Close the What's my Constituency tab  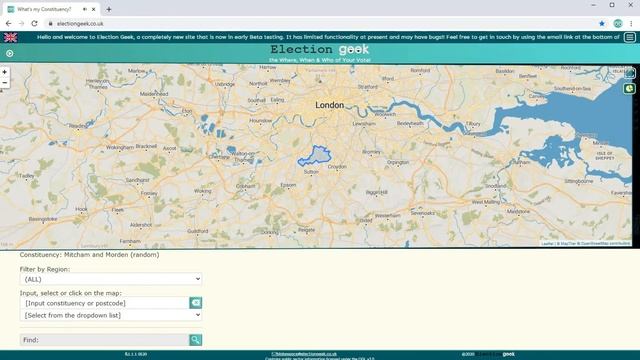[x=93, y=9]
